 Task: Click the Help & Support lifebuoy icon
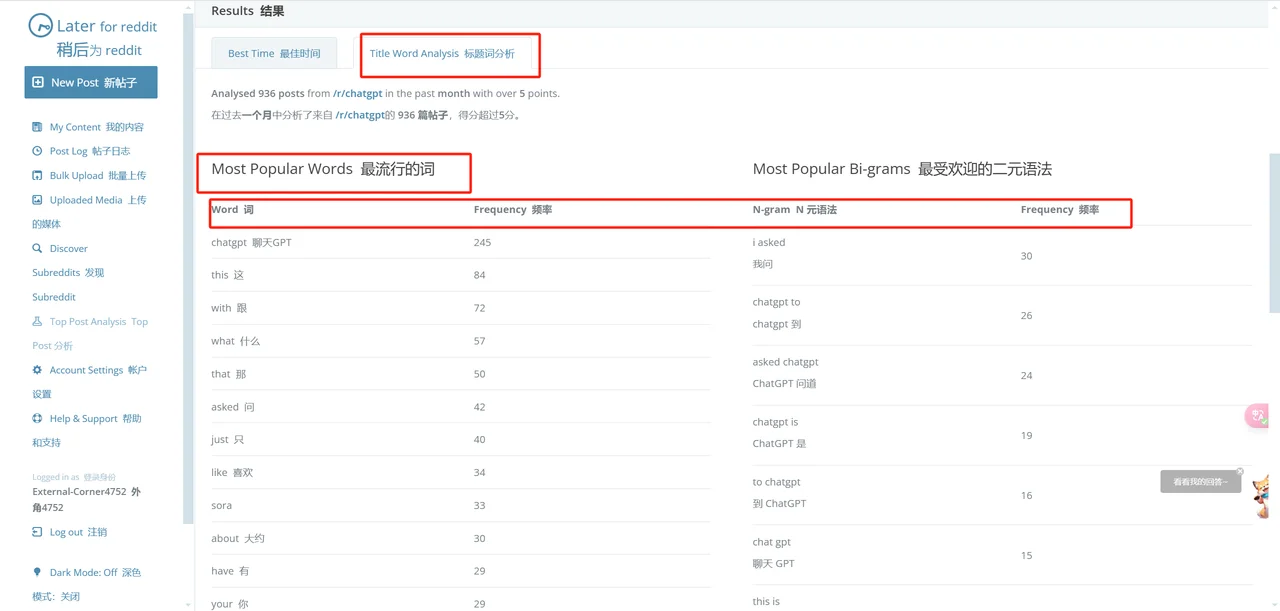point(38,419)
